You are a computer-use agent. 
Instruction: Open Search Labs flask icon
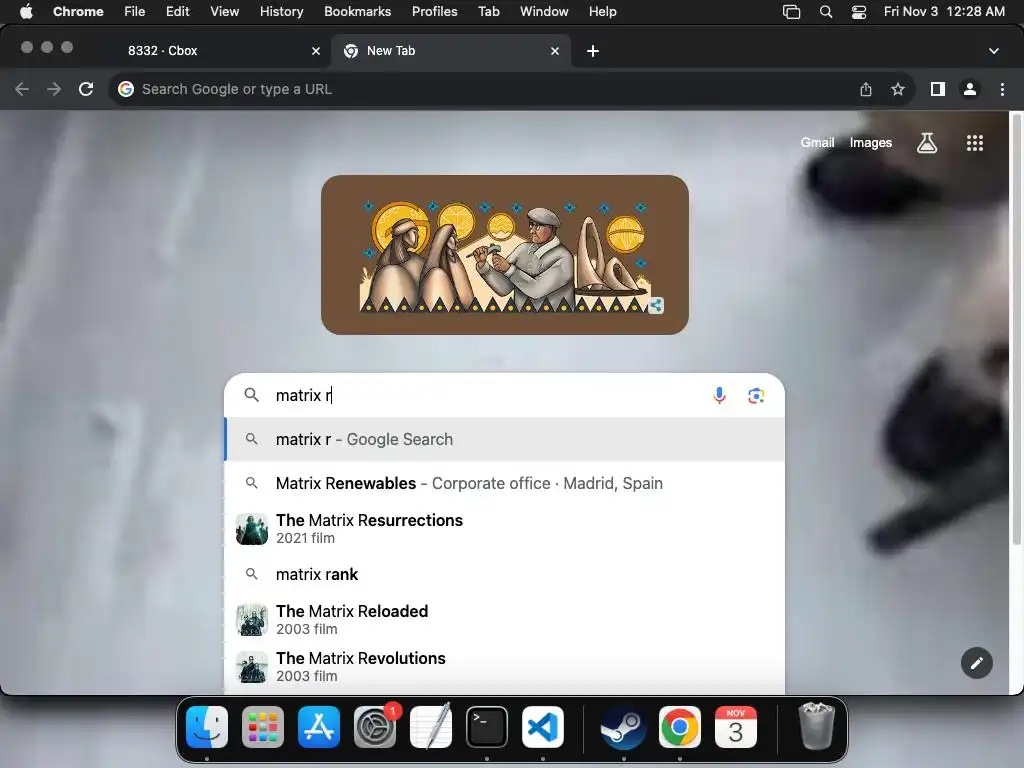point(927,142)
